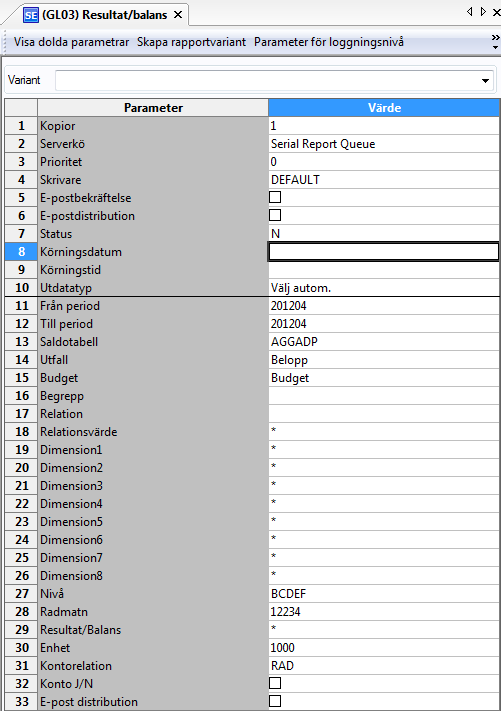Toggle the E-postbekräftelse checkbox

(275, 197)
